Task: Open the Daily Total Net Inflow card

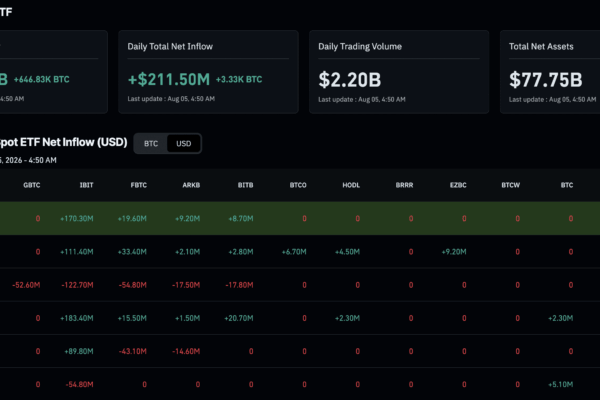Action: 208,72
